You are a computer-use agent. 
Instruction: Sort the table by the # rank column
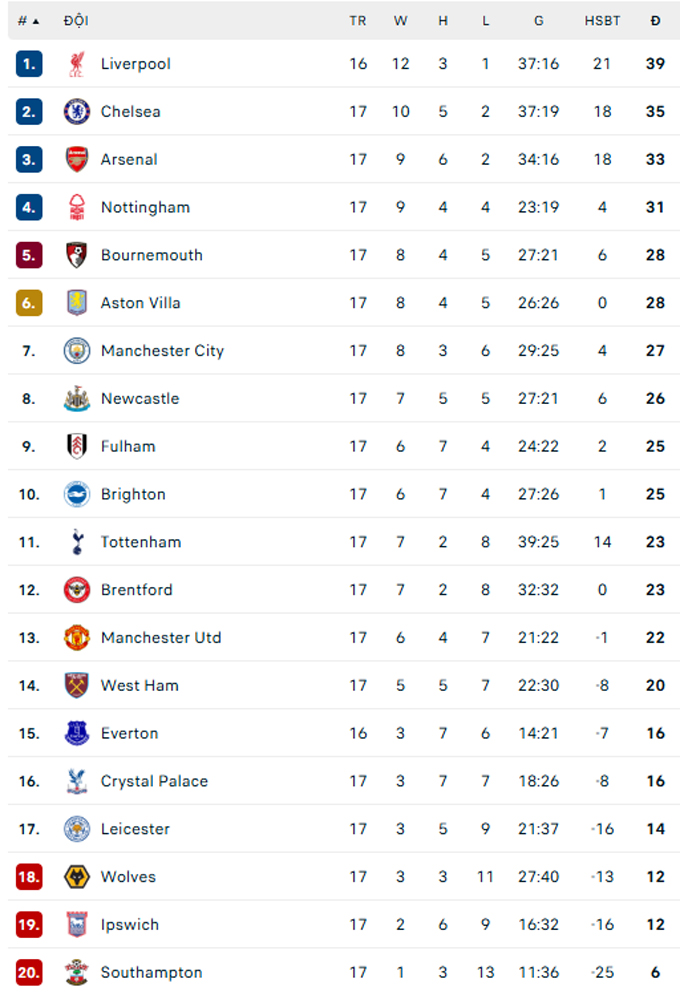click(x=28, y=21)
